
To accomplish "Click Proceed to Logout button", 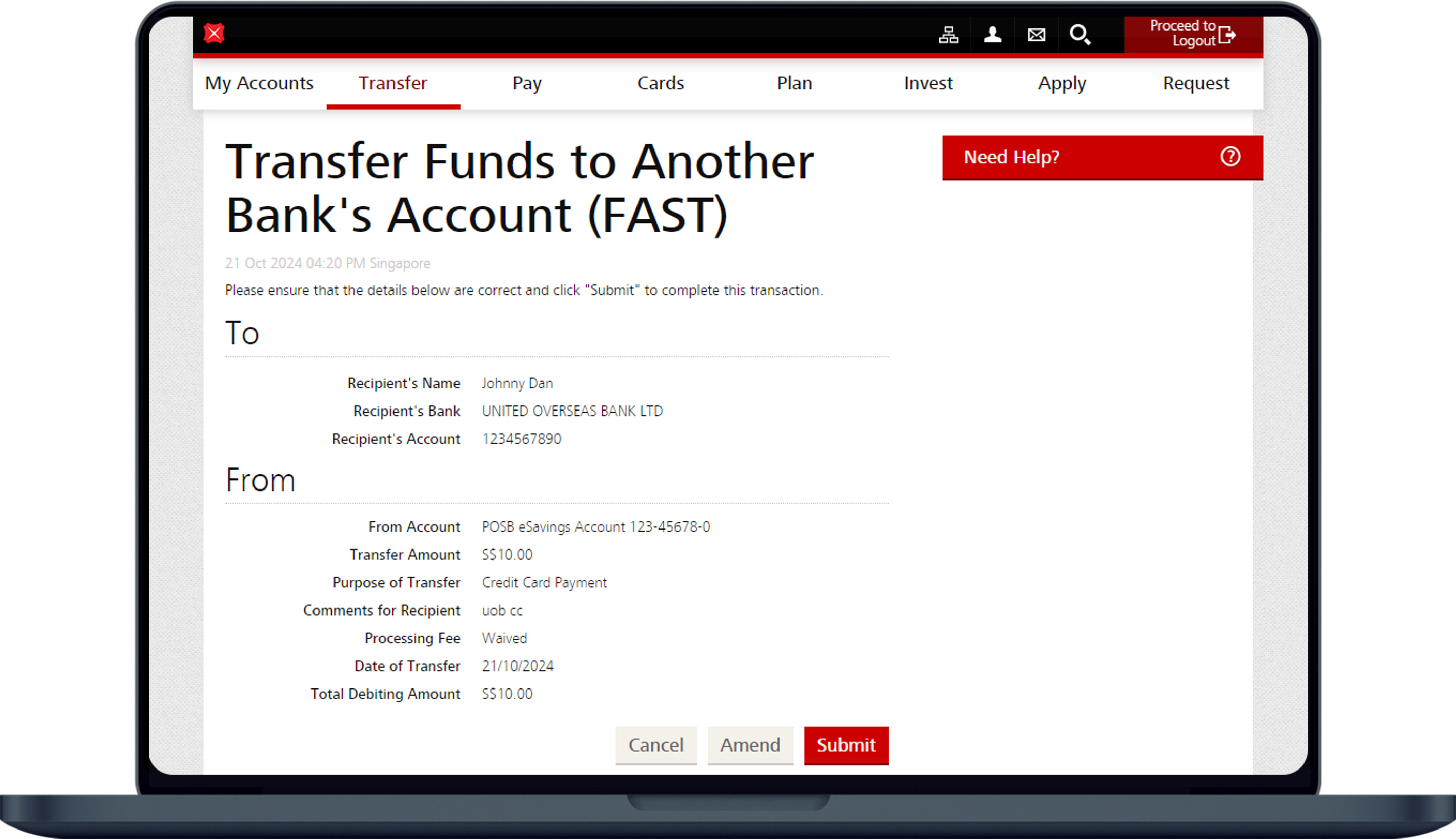I will (1193, 34).
